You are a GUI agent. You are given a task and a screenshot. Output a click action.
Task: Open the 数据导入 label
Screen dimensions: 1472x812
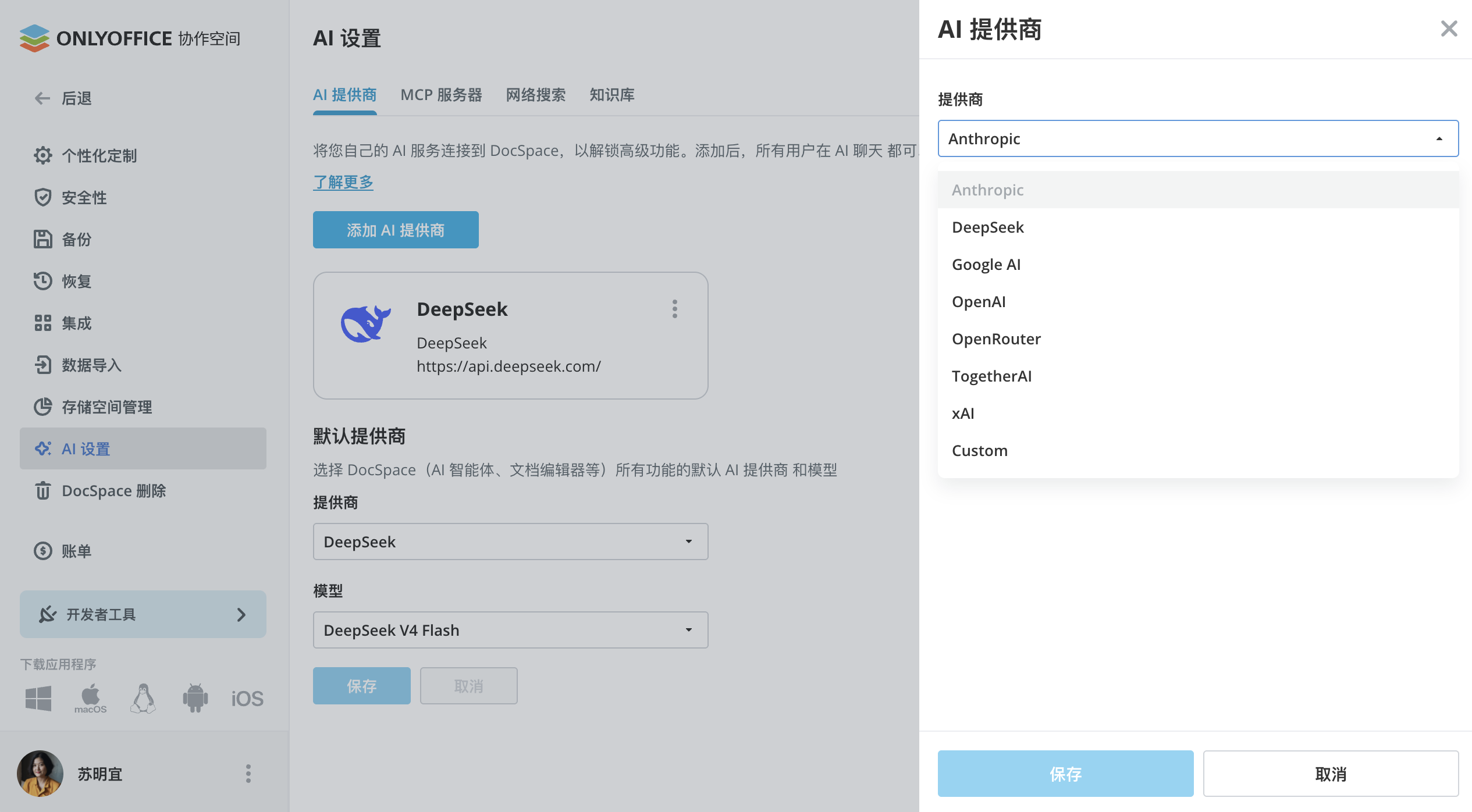pos(91,365)
